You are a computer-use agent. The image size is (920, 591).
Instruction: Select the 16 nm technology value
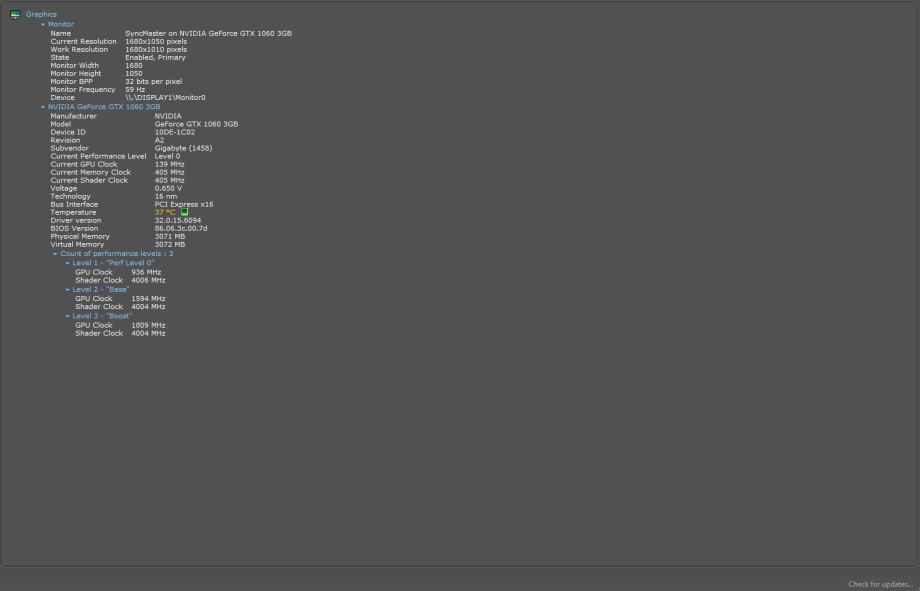[x=165, y=197]
